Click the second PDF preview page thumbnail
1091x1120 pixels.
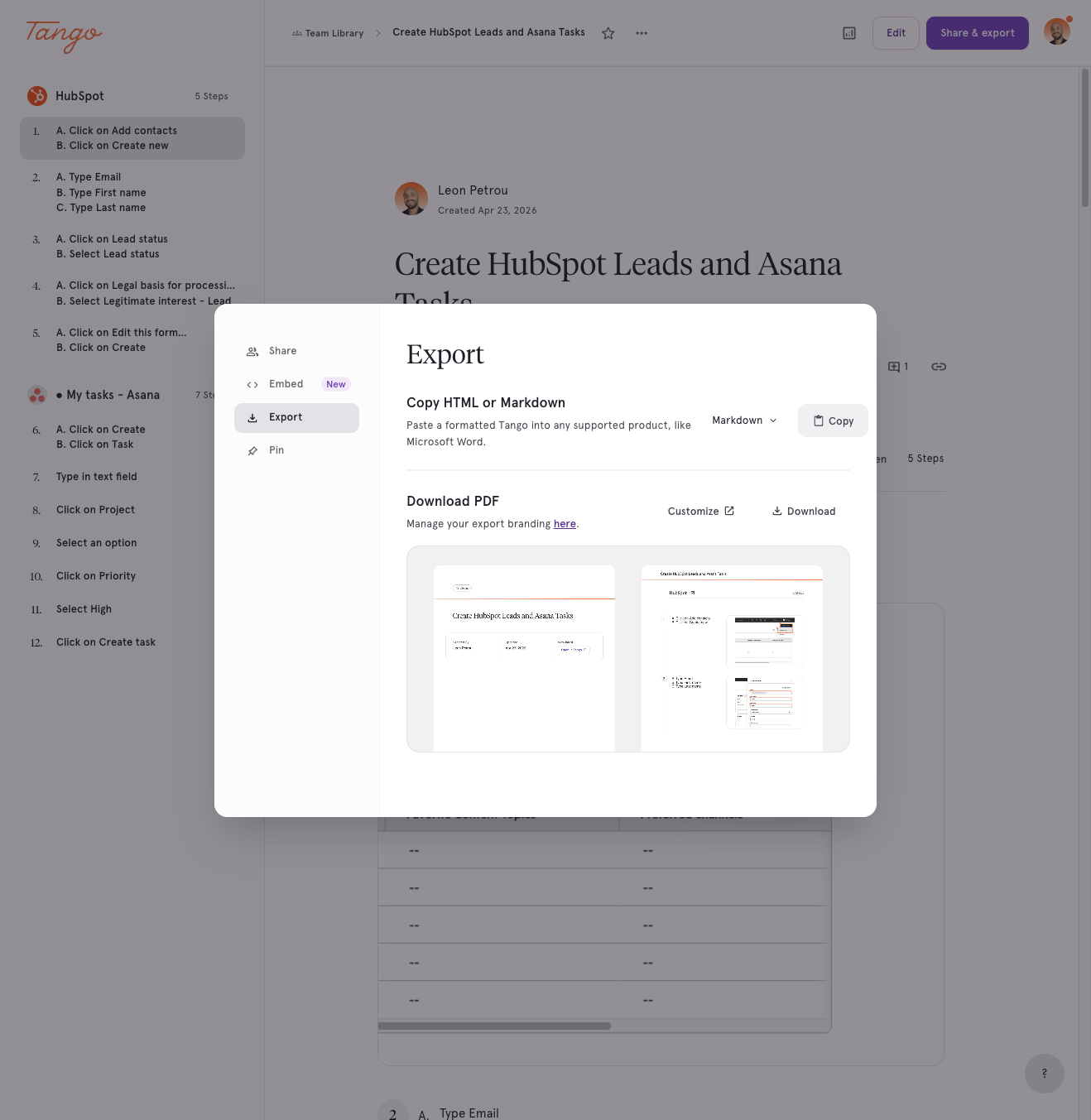click(732, 658)
